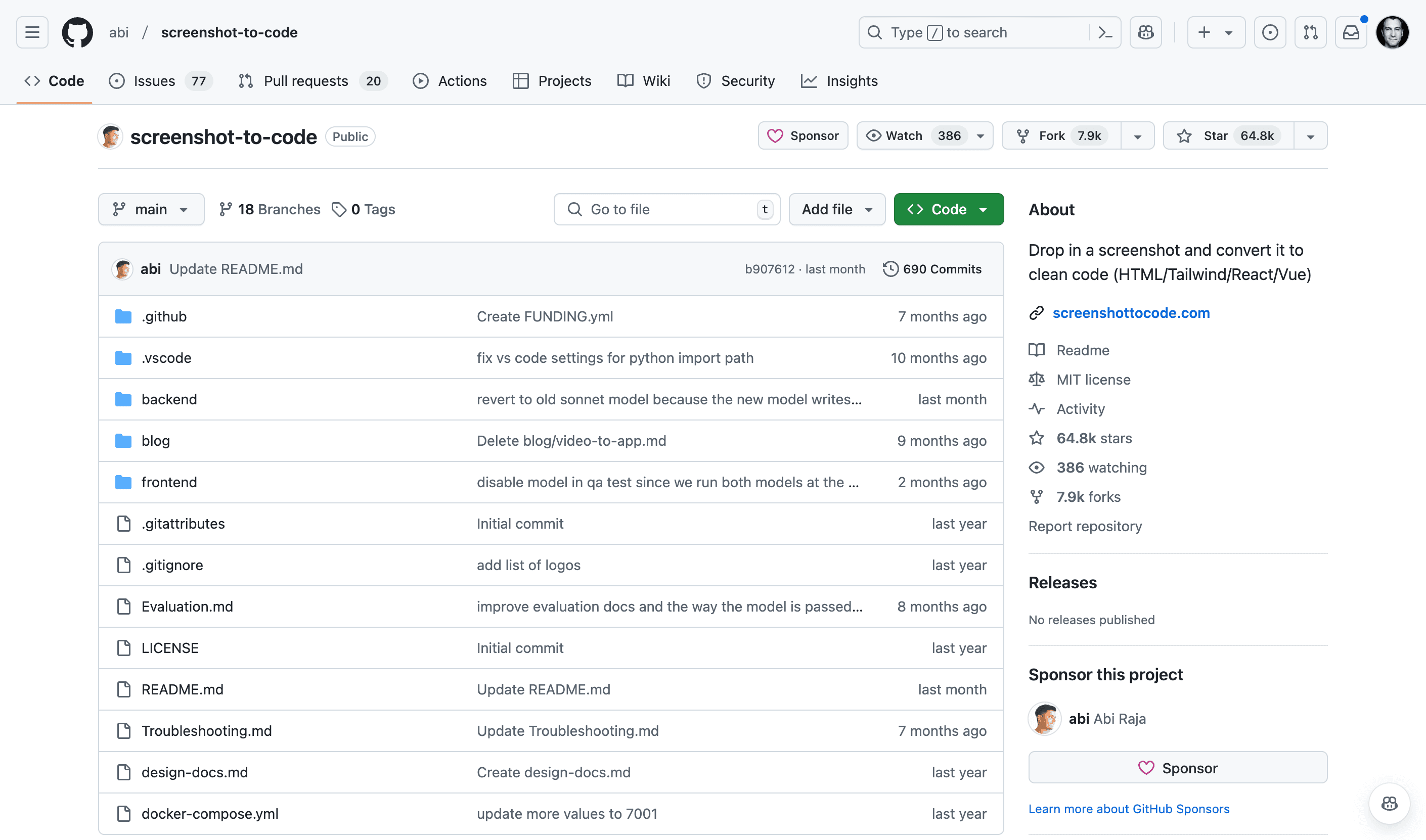Open the Evaluation.md file
Image resolution: width=1426 pixels, height=840 pixels.
188,607
